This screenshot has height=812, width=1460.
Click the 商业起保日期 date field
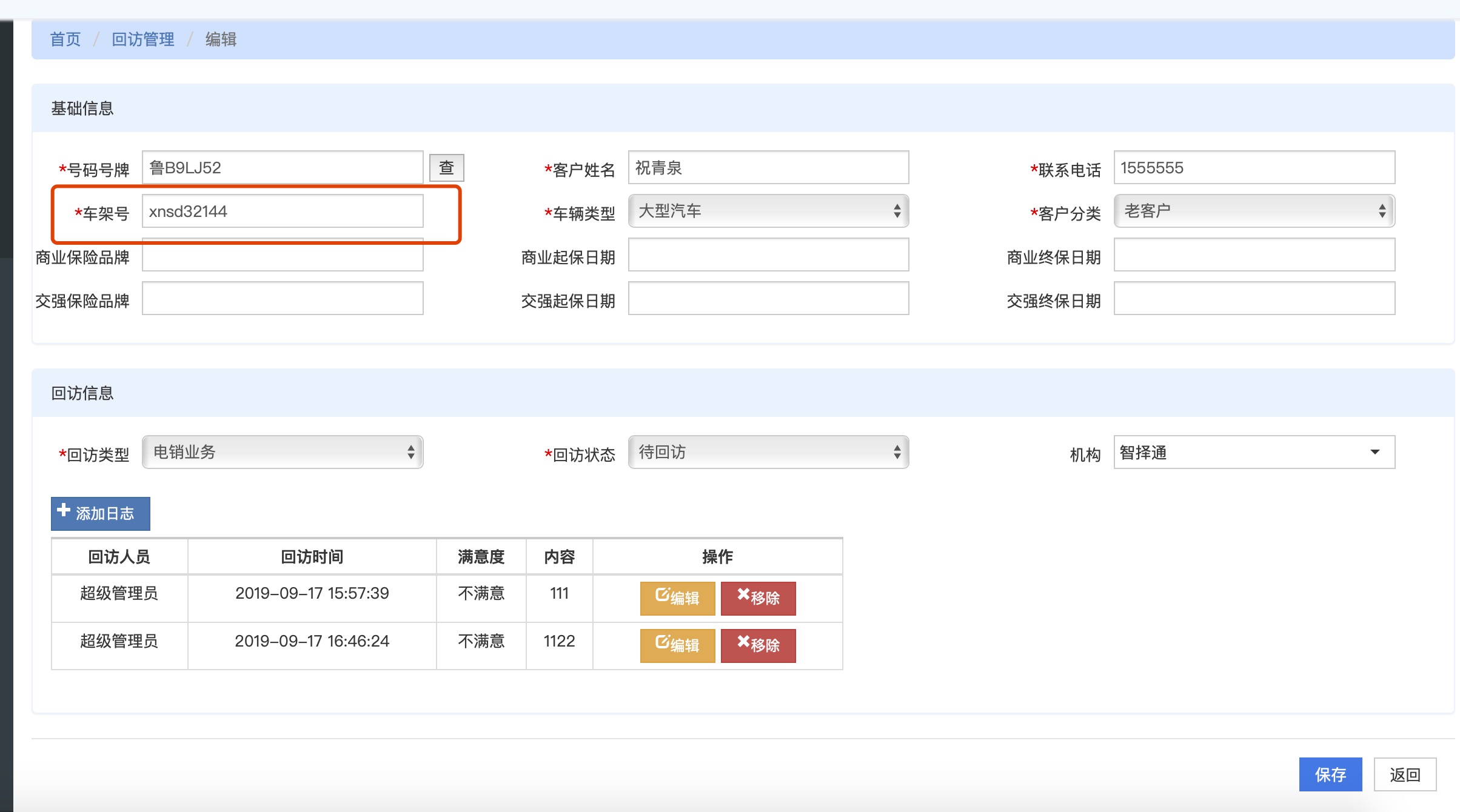pos(768,255)
